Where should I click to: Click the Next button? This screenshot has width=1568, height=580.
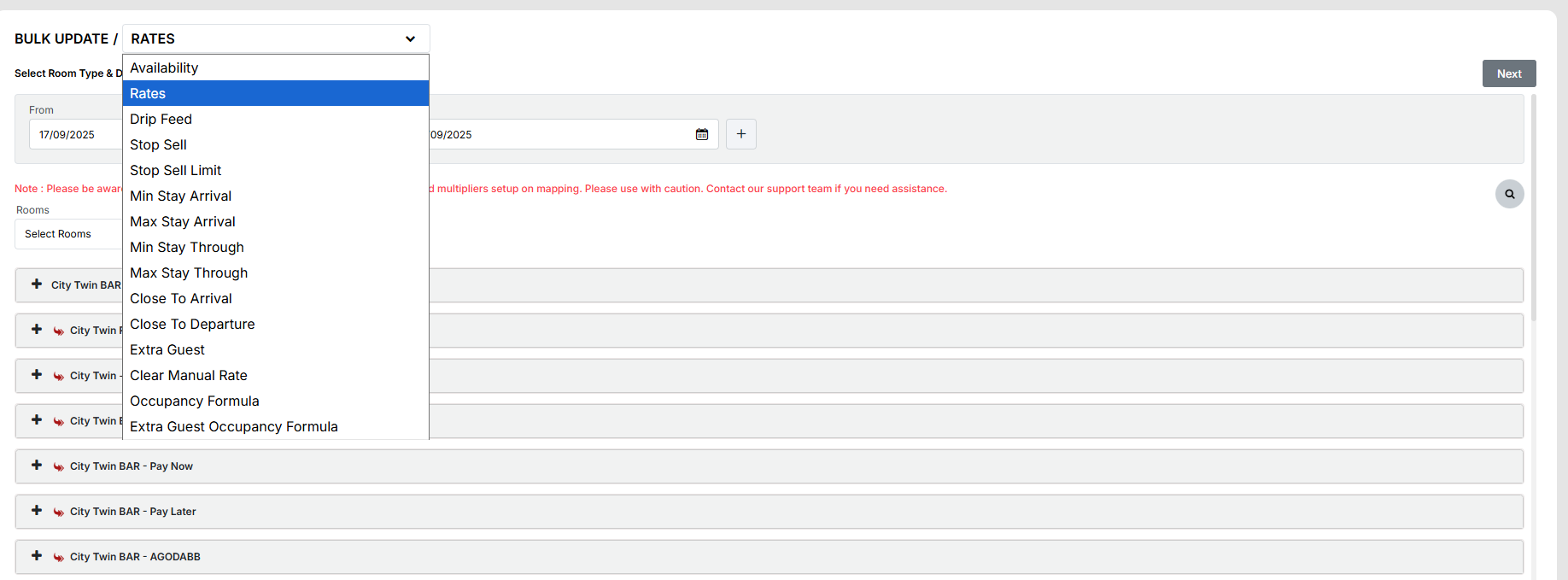[1508, 73]
